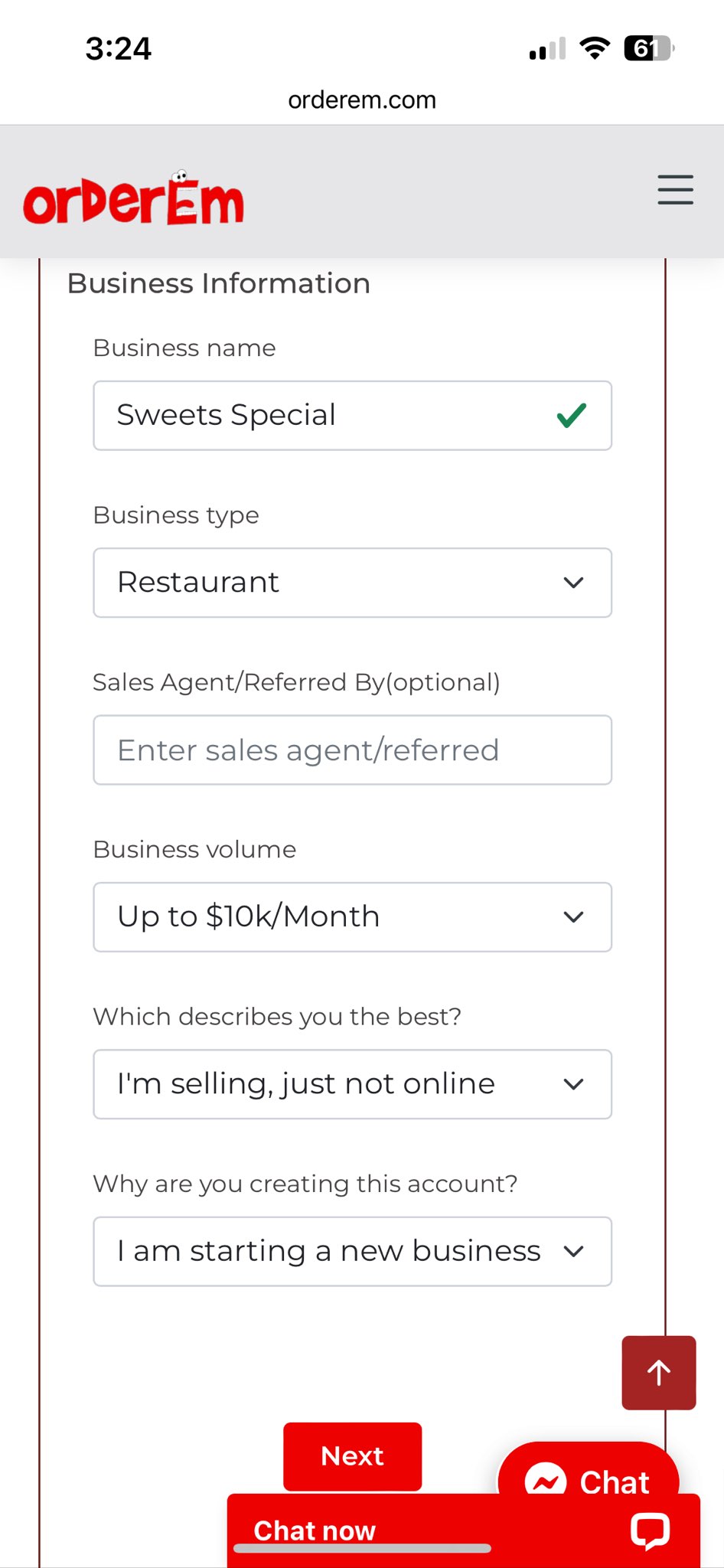
Task: Tap the live chat speech bubble icon
Action: point(650,1530)
